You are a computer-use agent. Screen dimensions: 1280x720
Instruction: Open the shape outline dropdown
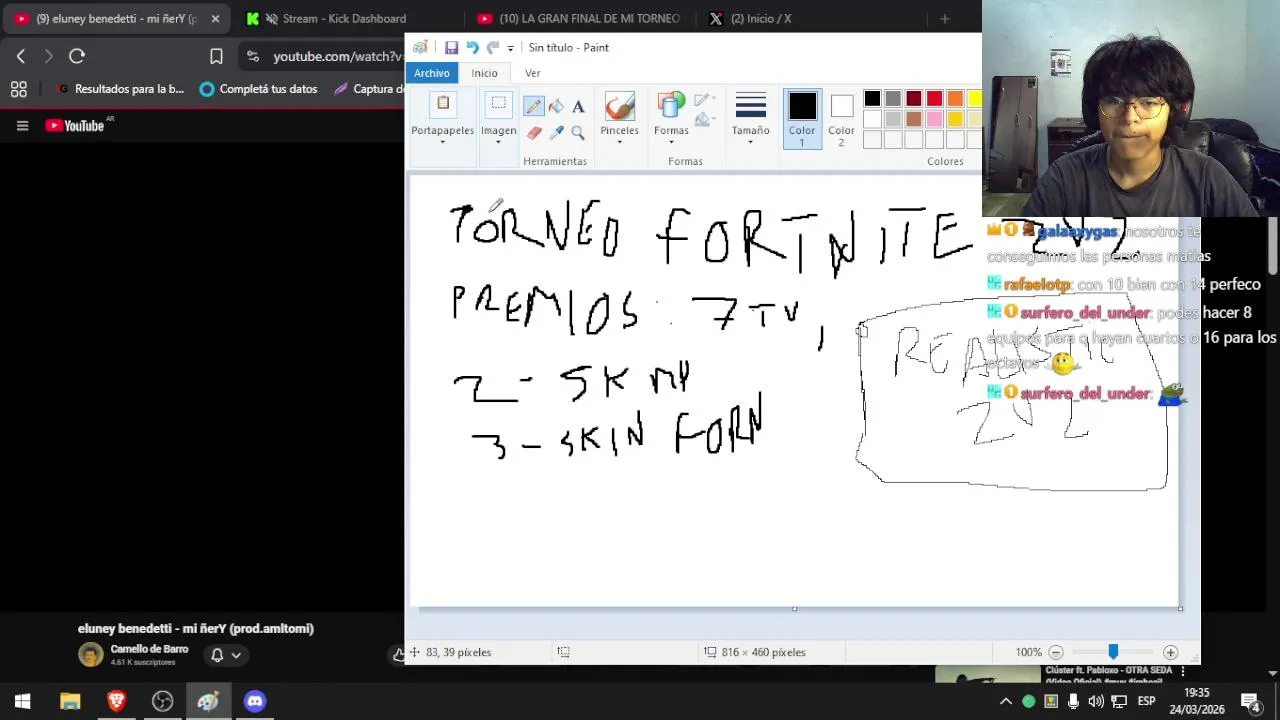[x=704, y=100]
